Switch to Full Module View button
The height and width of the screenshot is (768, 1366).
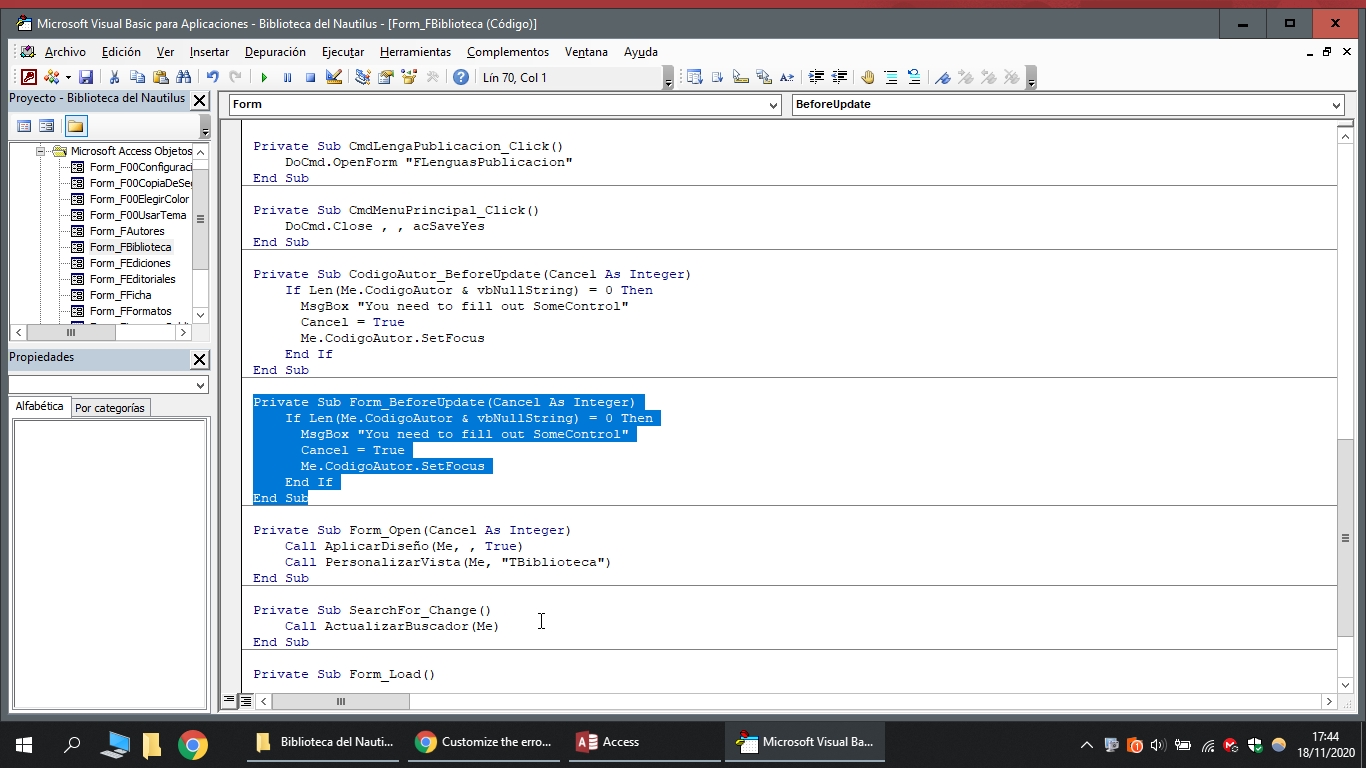246,701
